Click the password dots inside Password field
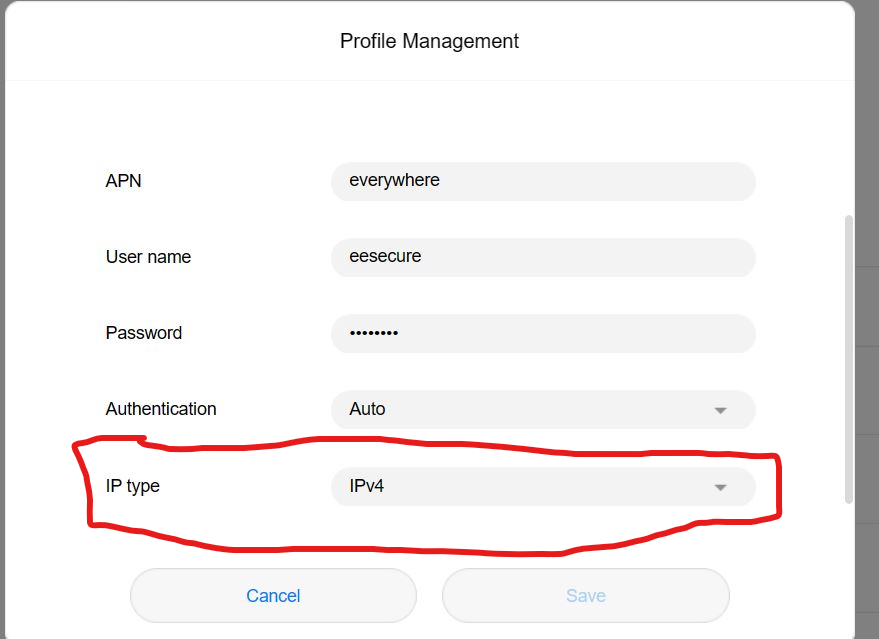The height and width of the screenshot is (639, 879). coord(374,333)
